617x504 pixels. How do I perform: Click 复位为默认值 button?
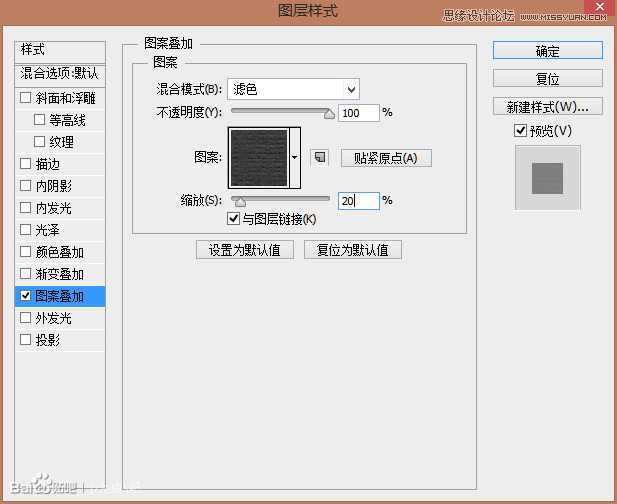tap(353, 250)
